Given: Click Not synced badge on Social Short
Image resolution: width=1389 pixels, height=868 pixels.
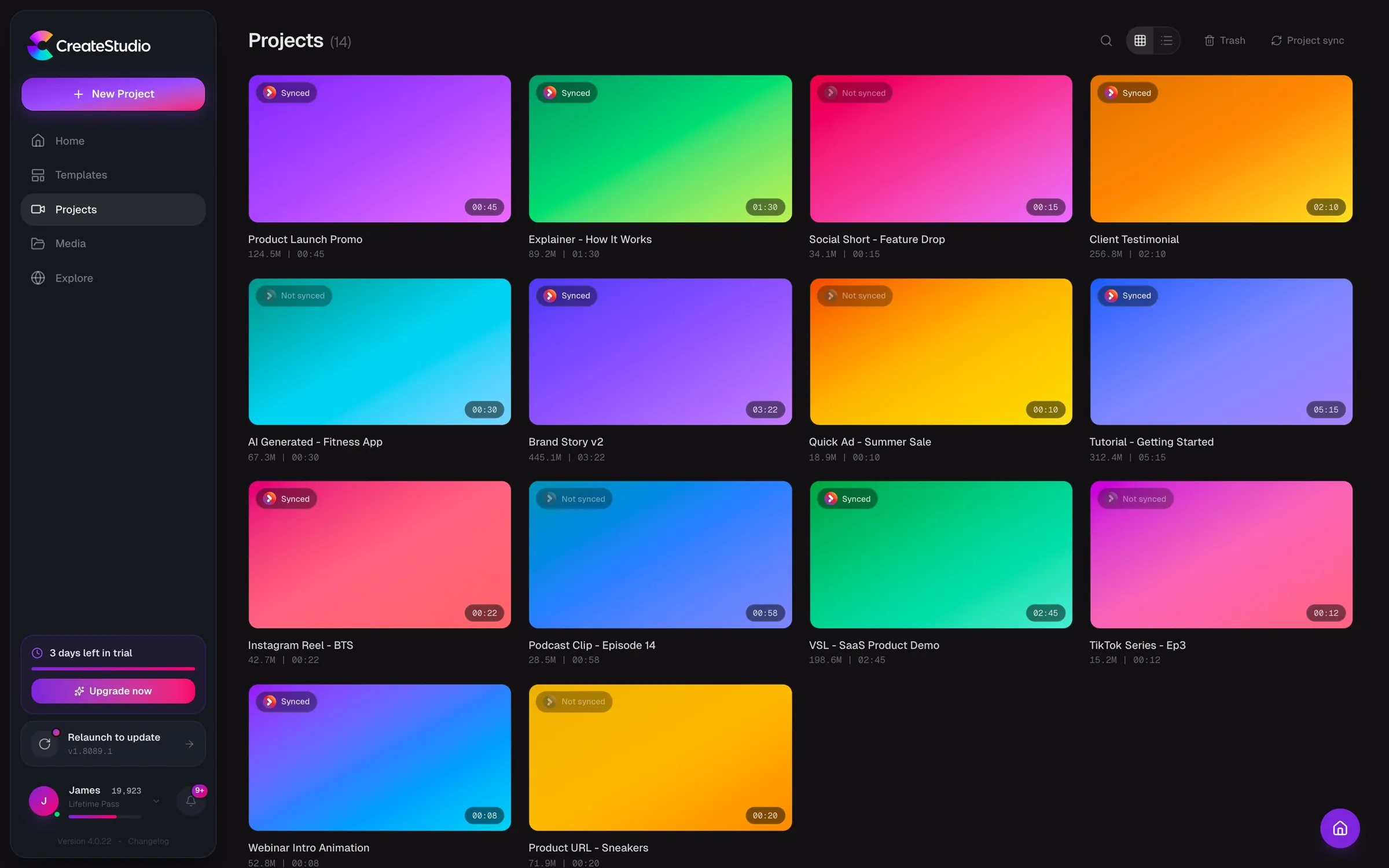Looking at the screenshot, I should point(855,93).
